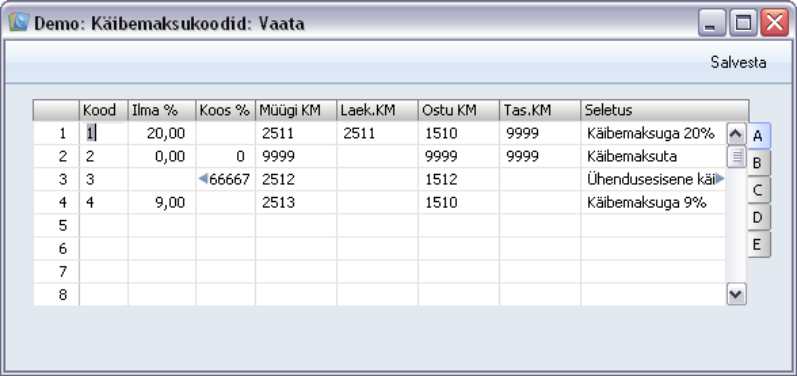Click row number 4 header

pos(56,203)
